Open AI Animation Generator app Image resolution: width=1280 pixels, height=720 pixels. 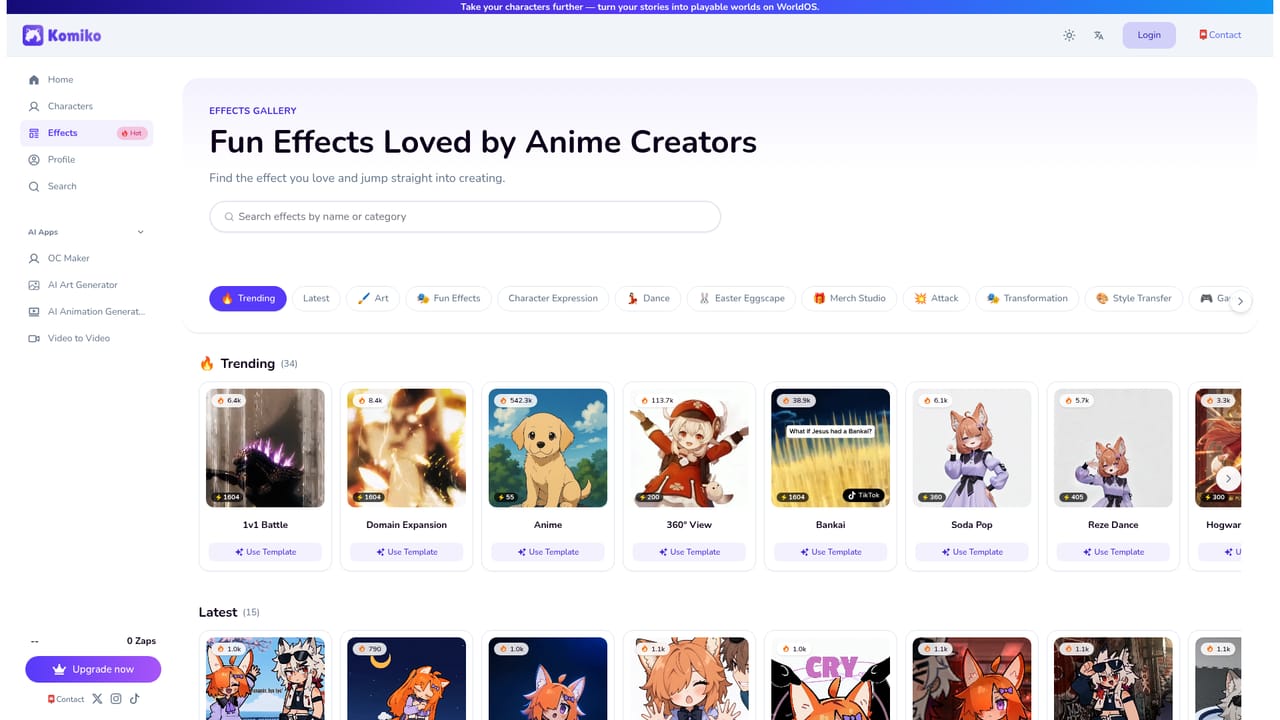coord(86,311)
